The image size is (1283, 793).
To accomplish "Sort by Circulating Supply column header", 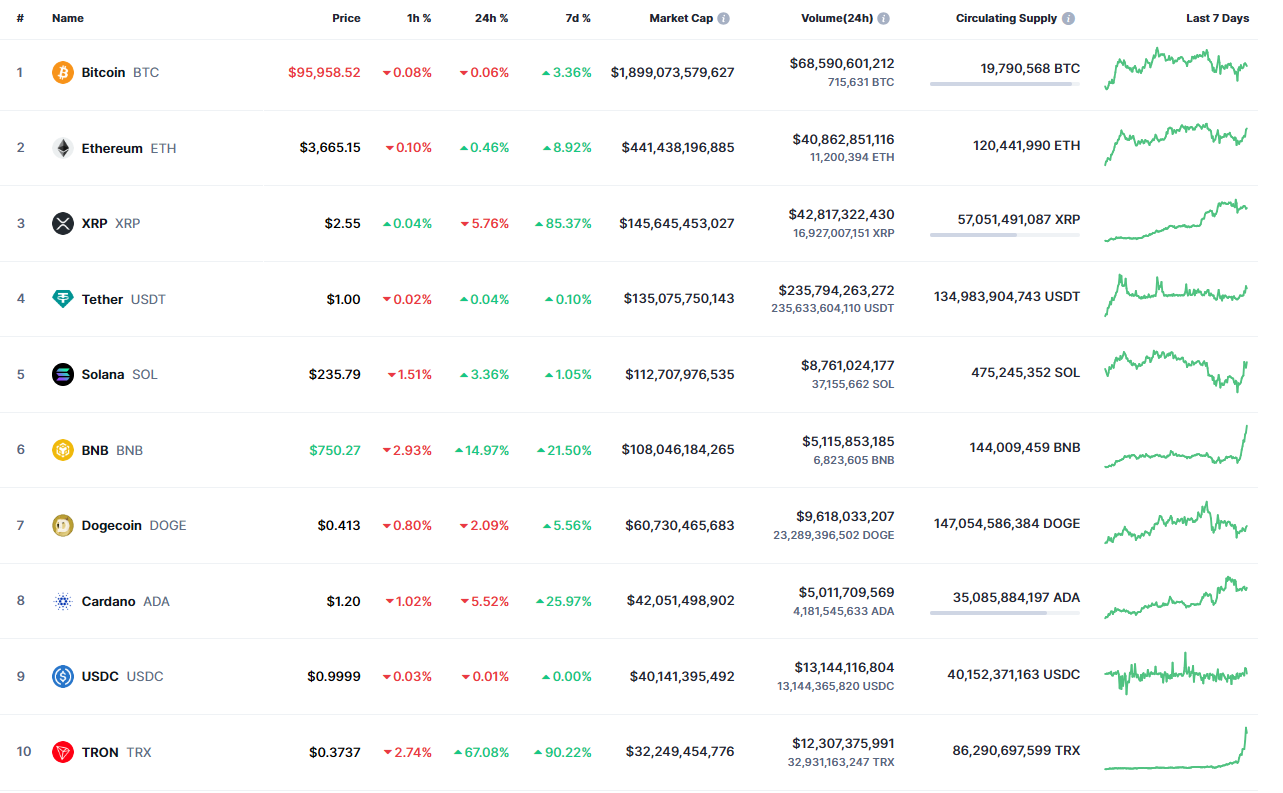I will (1006, 19).
